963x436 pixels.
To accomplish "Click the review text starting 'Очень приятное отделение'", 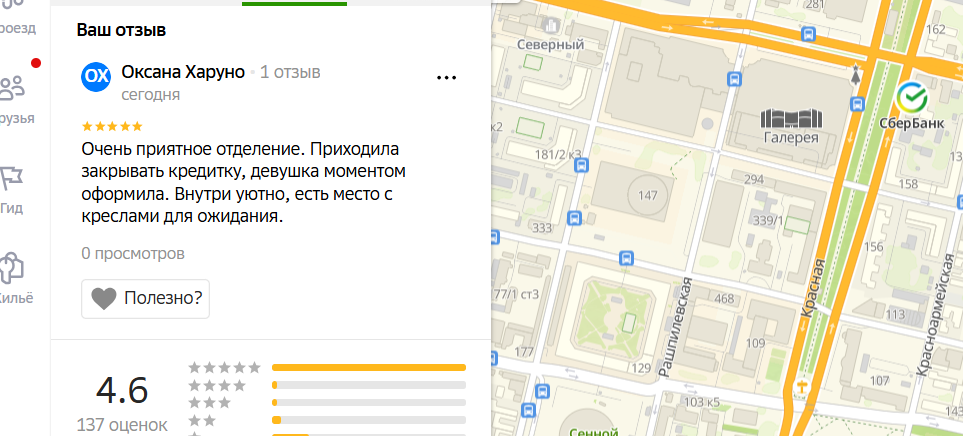I will click(243, 183).
